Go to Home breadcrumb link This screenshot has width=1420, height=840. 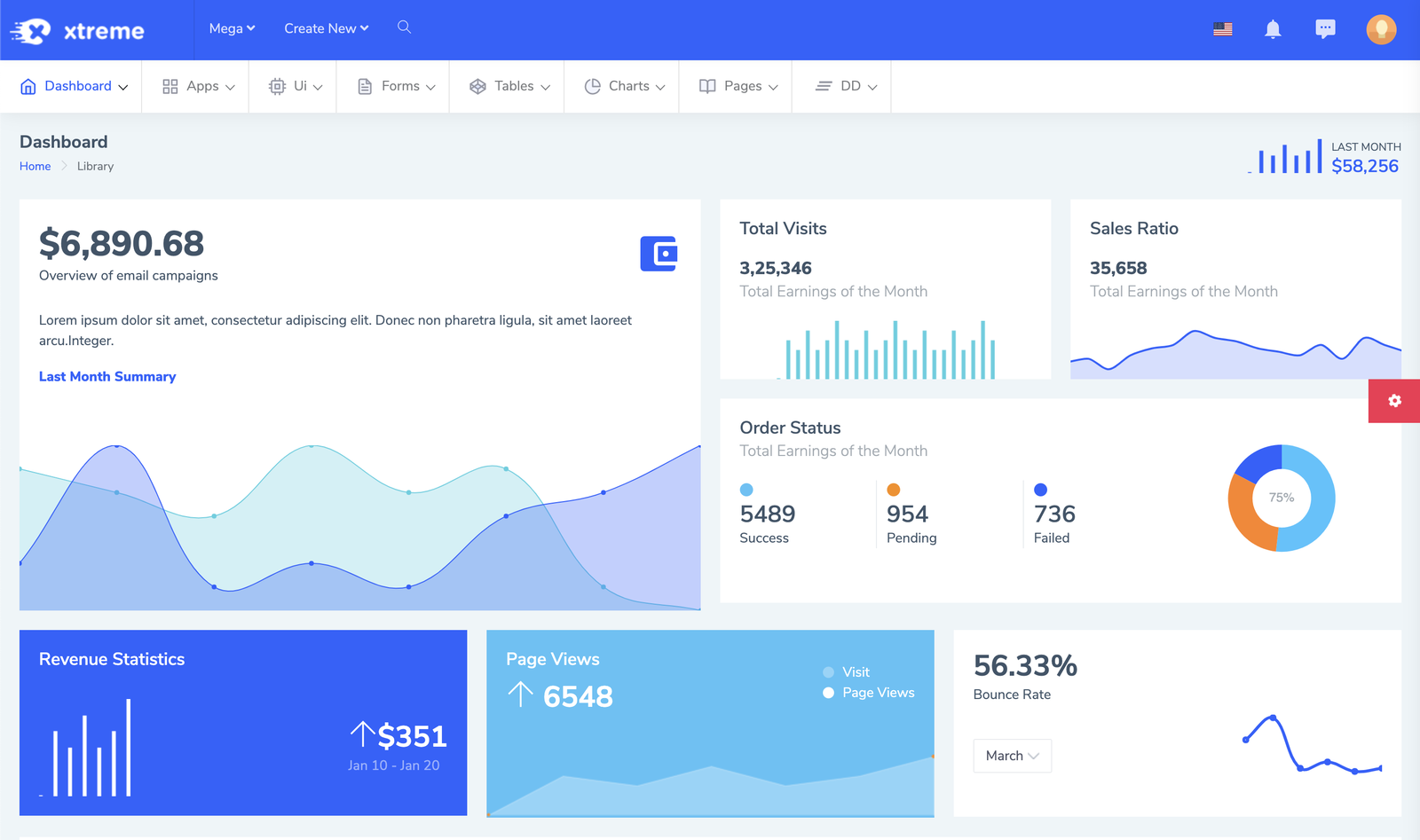pyautogui.click(x=35, y=166)
